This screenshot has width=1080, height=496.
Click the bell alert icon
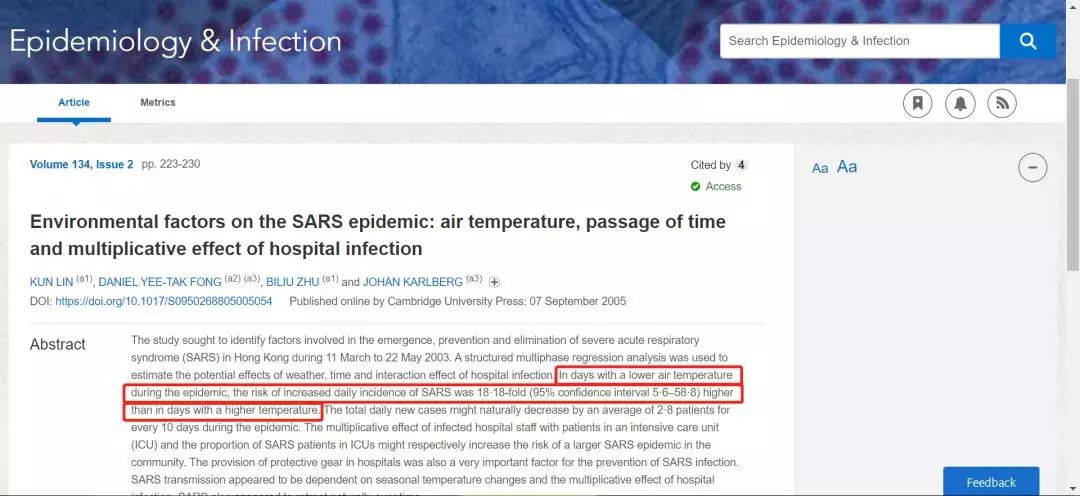(x=960, y=103)
